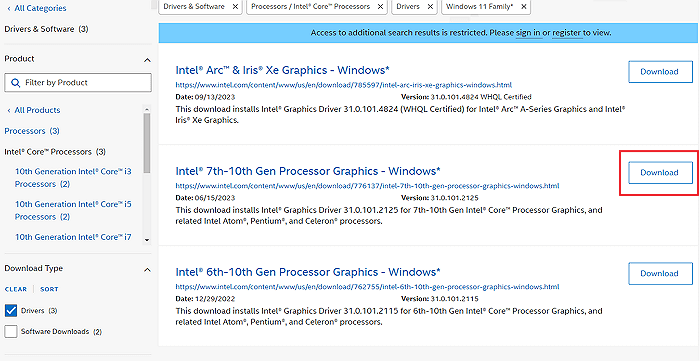700x361 pixels.
Task: Open Intel 7th-10th Gen Processor Graphics title
Action: coord(308,171)
